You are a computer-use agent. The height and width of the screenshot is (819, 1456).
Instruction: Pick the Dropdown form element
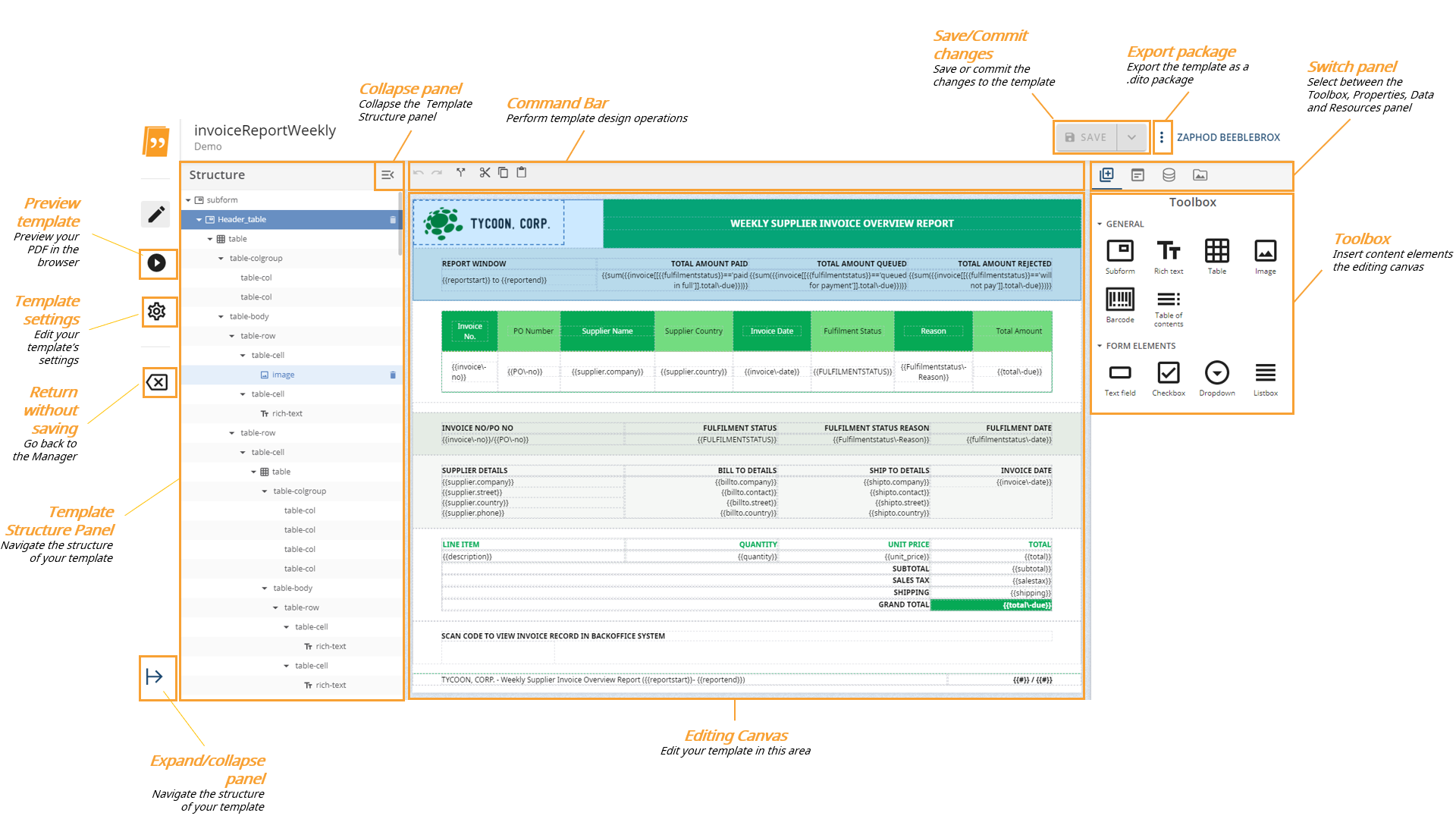(1216, 374)
